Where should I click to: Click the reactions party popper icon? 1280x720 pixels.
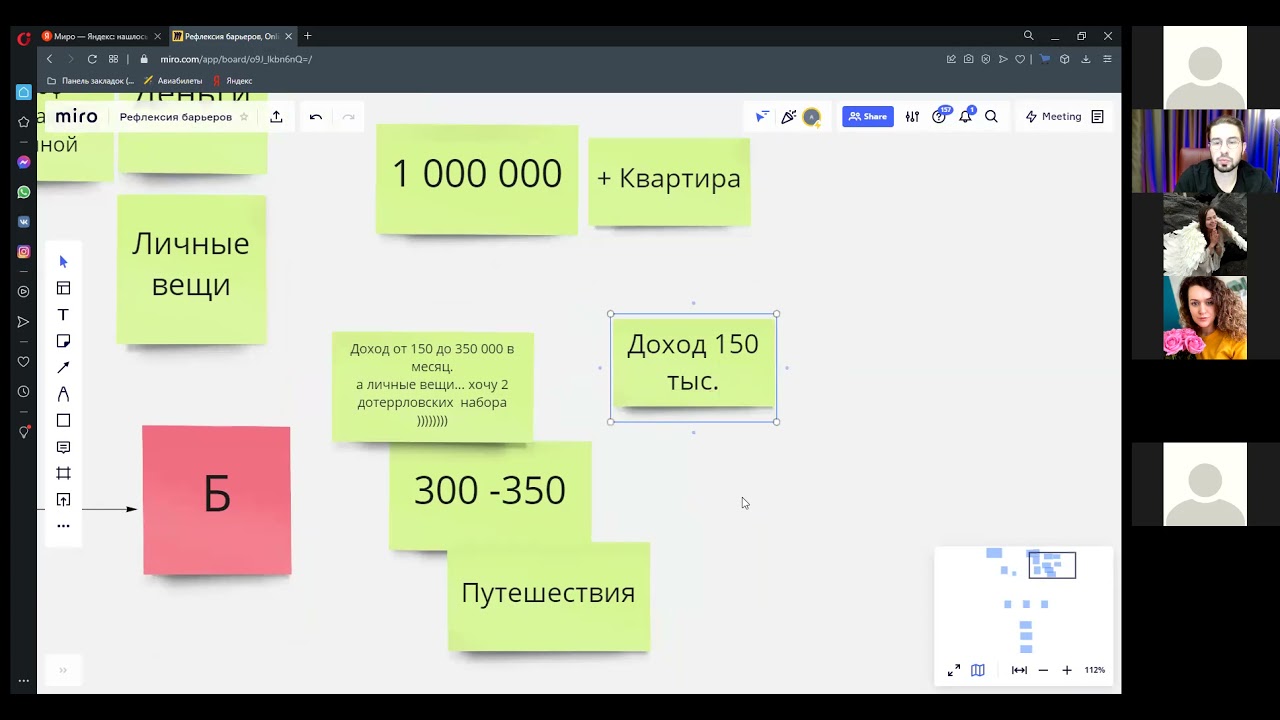[x=788, y=117]
